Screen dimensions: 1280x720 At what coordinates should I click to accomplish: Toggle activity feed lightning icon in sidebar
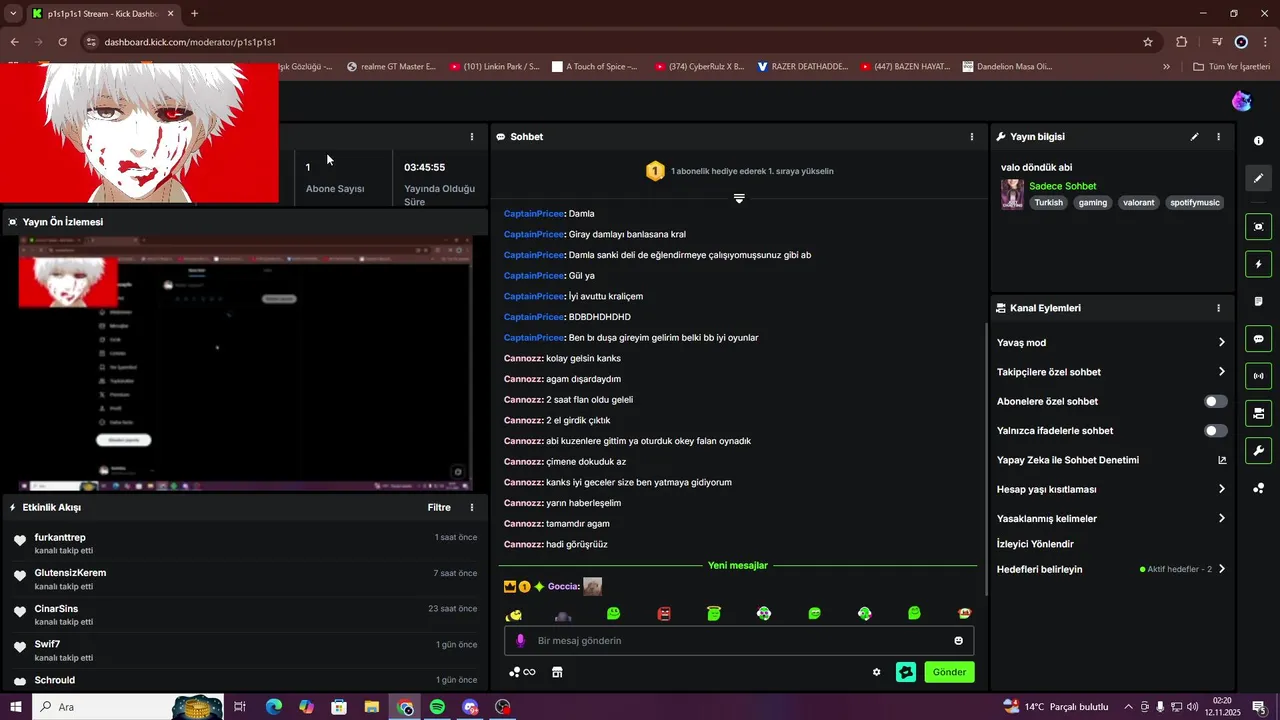click(1258, 265)
